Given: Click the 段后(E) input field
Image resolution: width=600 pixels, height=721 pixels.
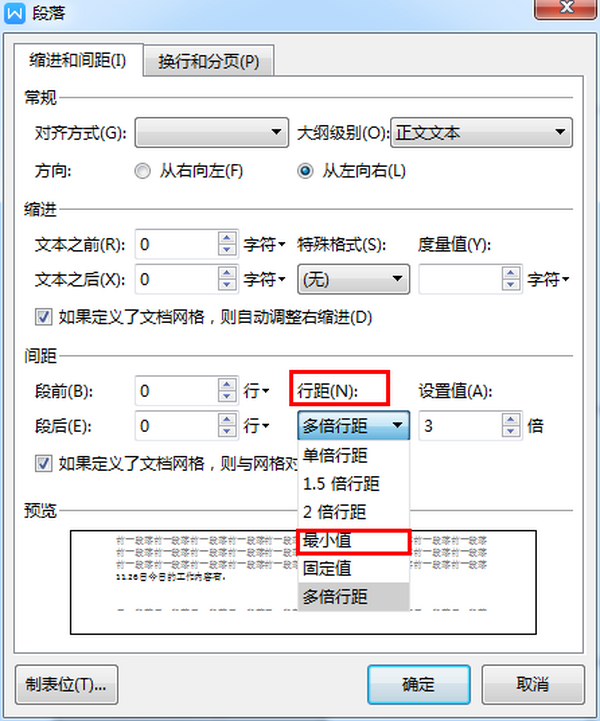Looking at the screenshot, I should click(x=177, y=426).
